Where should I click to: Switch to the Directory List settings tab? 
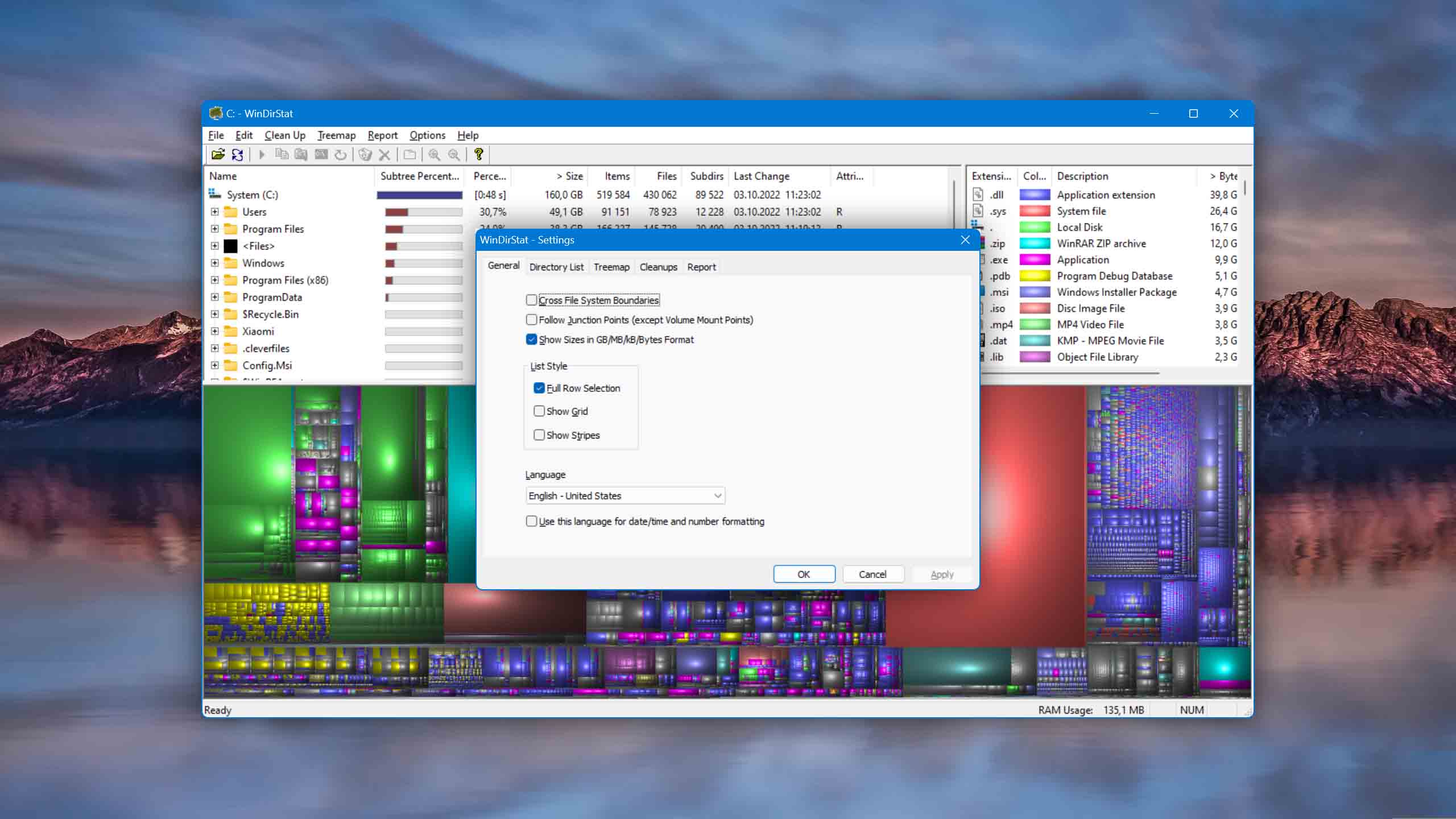556,267
